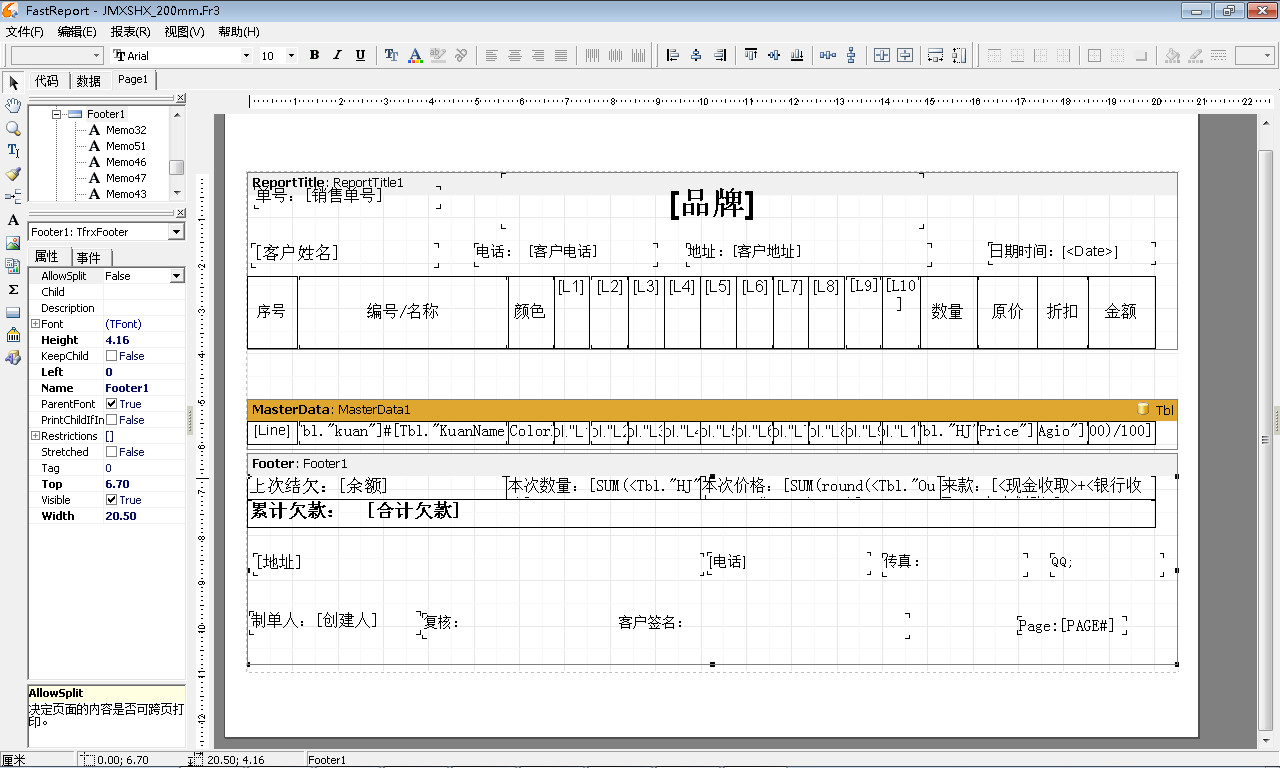1280x768 pixels.
Task: Apply center text alignment
Action: click(x=515, y=56)
